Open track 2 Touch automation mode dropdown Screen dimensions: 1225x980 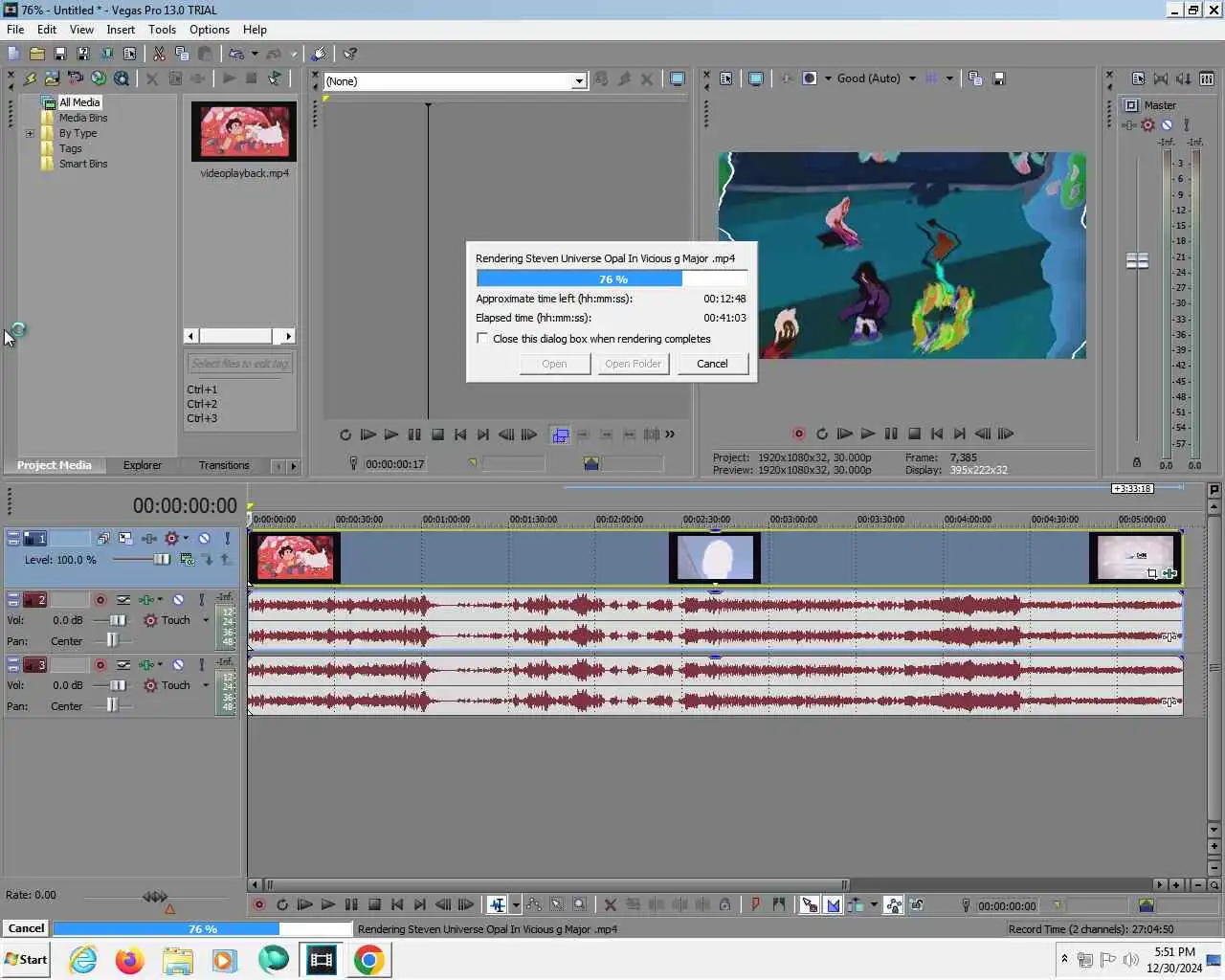[206, 620]
